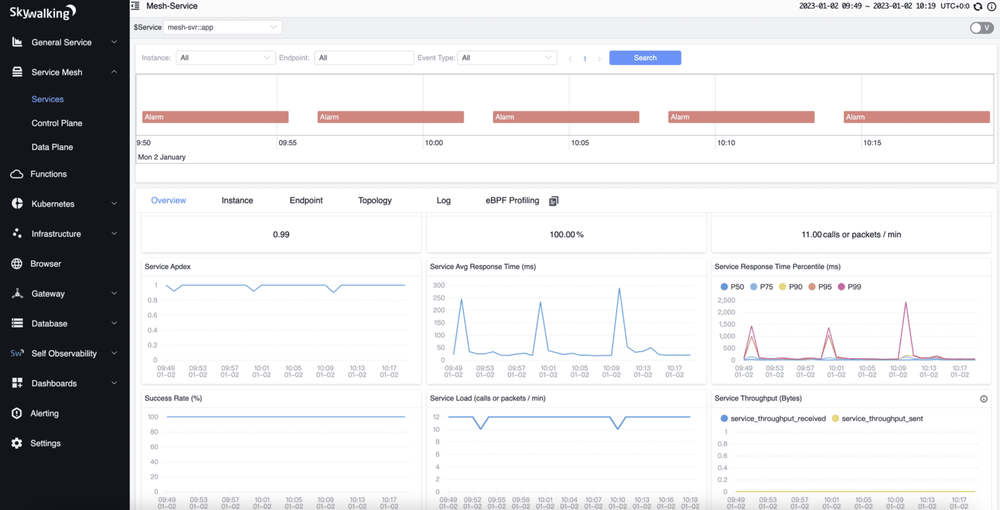
Task: Click the sidebar collapse icon beside Mesh-Service
Action: point(135,6)
